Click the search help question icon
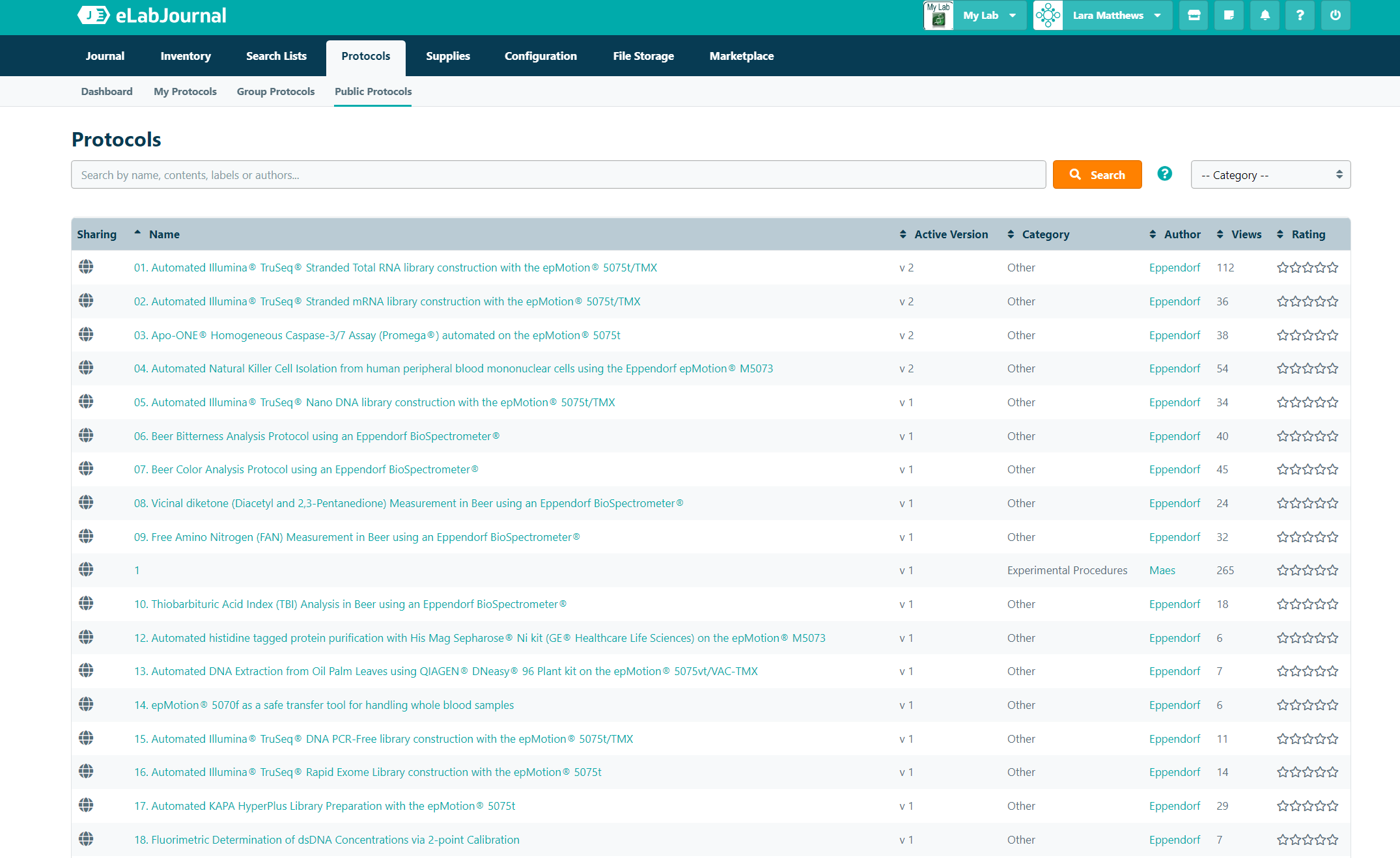1400x858 pixels. (x=1164, y=174)
